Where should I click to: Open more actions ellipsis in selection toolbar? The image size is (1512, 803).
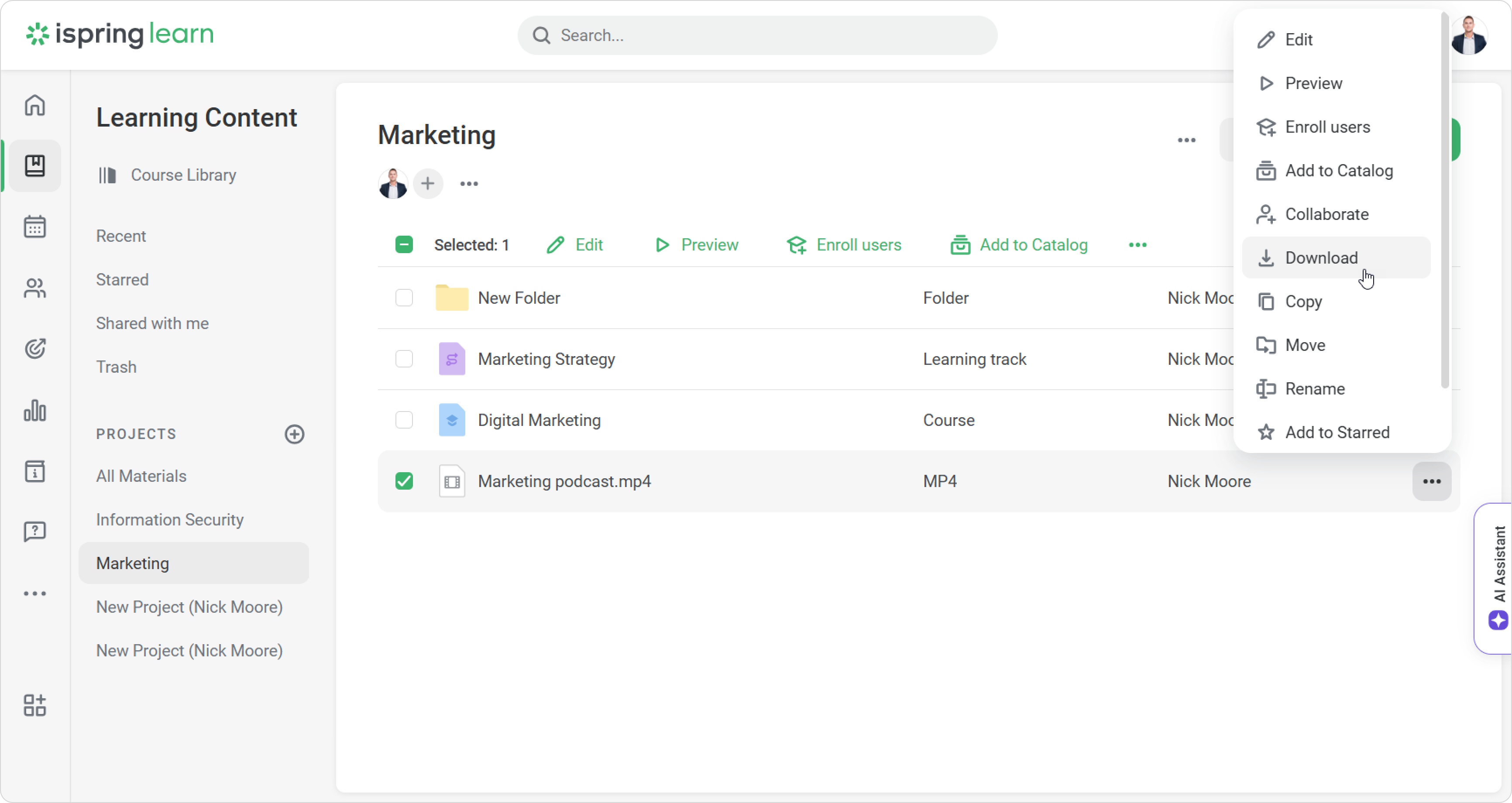1137,245
